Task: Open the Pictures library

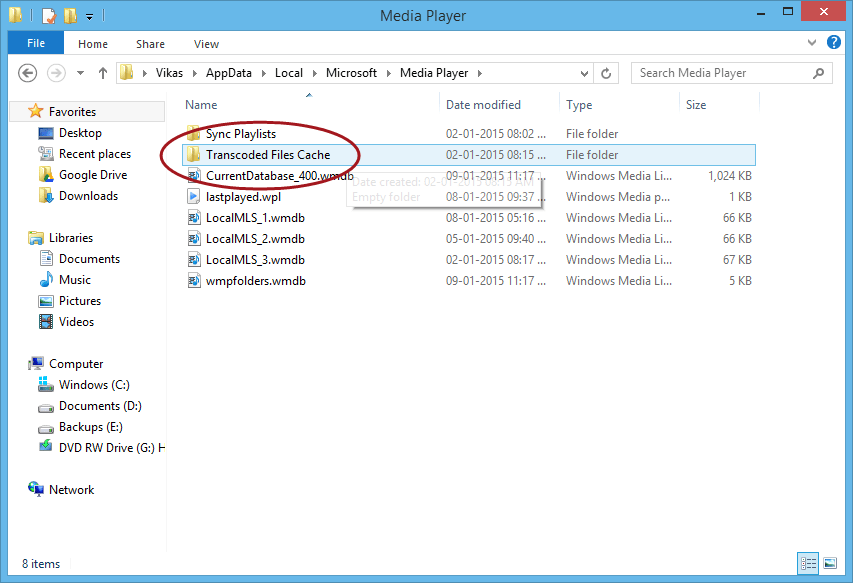Action: pyautogui.click(x=80, y=301)
